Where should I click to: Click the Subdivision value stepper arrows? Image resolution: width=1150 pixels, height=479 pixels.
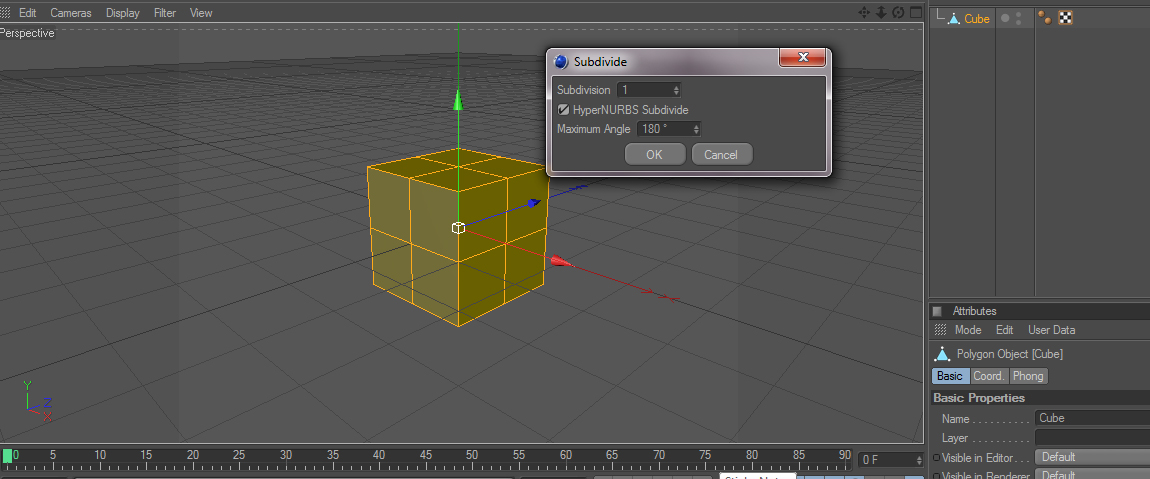(675, 90)
